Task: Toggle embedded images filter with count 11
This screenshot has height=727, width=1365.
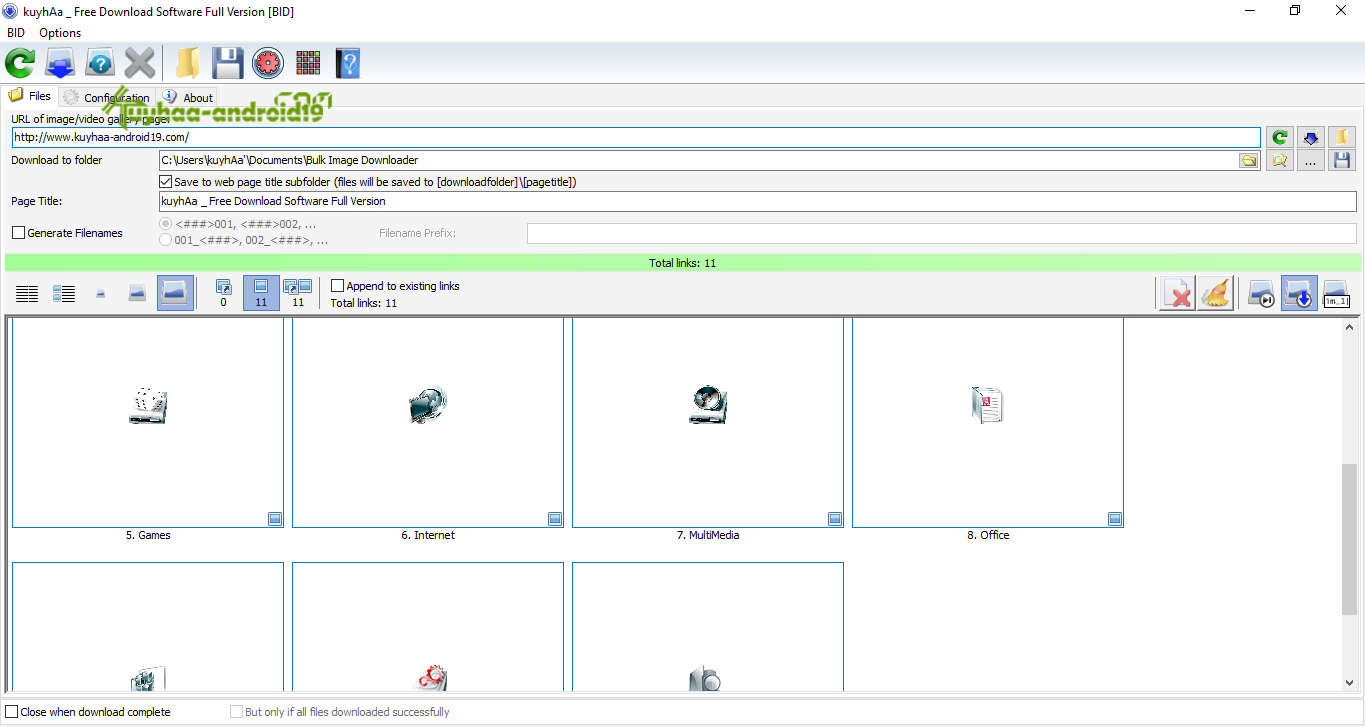Action: tap(261, 294)
